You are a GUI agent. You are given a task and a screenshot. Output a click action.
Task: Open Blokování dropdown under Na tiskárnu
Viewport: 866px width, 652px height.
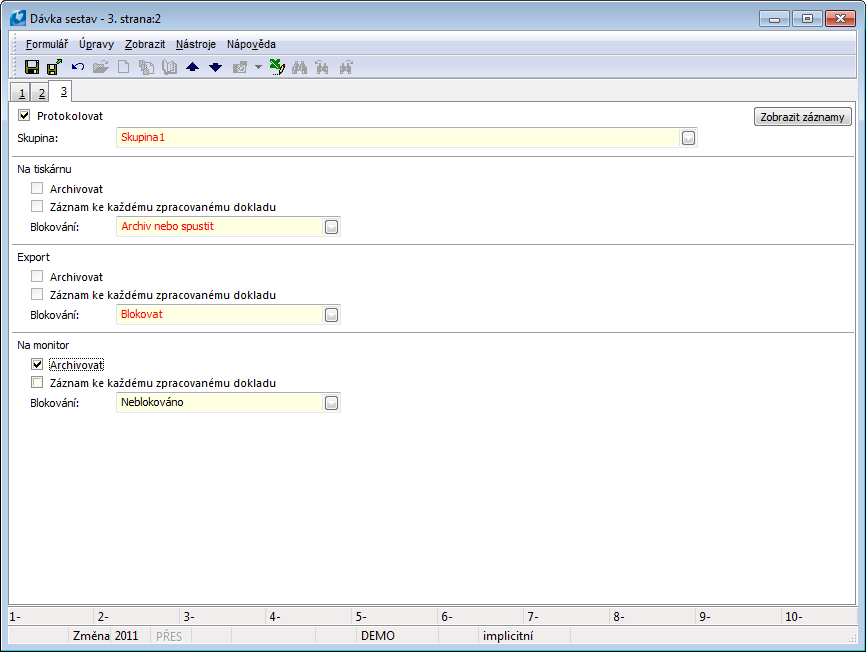(331, 227)
